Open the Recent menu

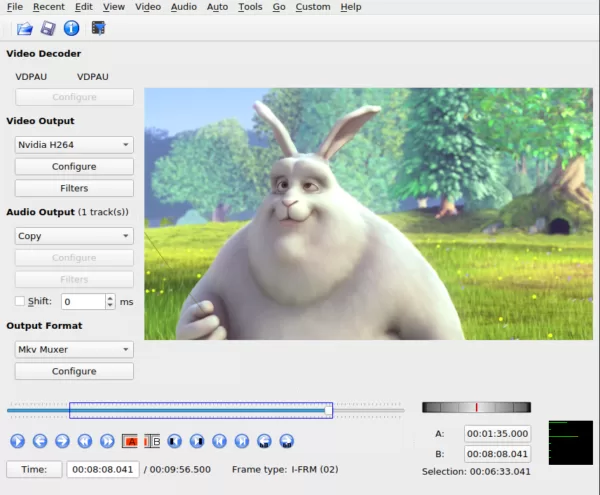[49, 7]
